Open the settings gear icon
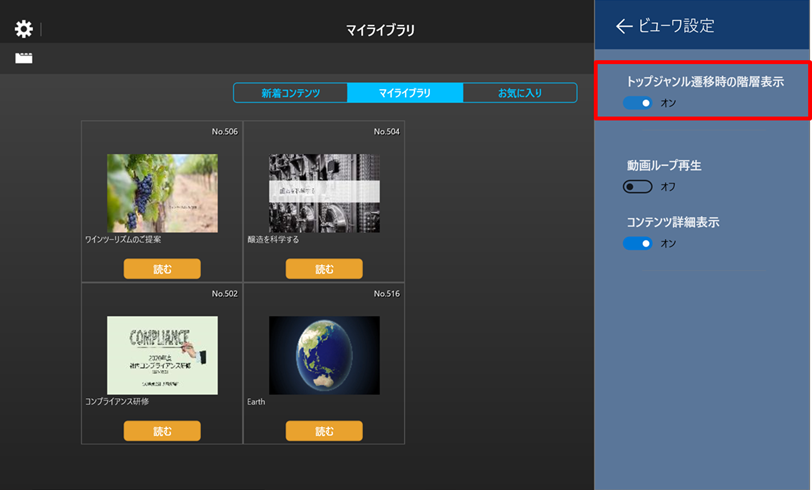This screenshot has height=490, width=812. pos(24,29)
